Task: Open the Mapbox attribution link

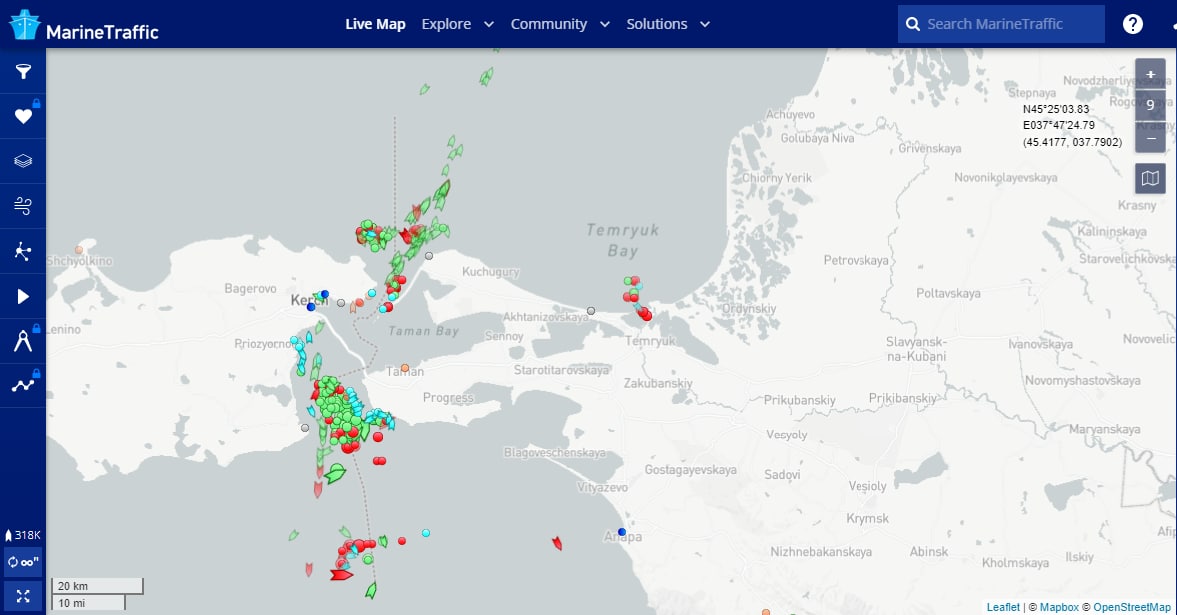Action: coord(1059,607)
